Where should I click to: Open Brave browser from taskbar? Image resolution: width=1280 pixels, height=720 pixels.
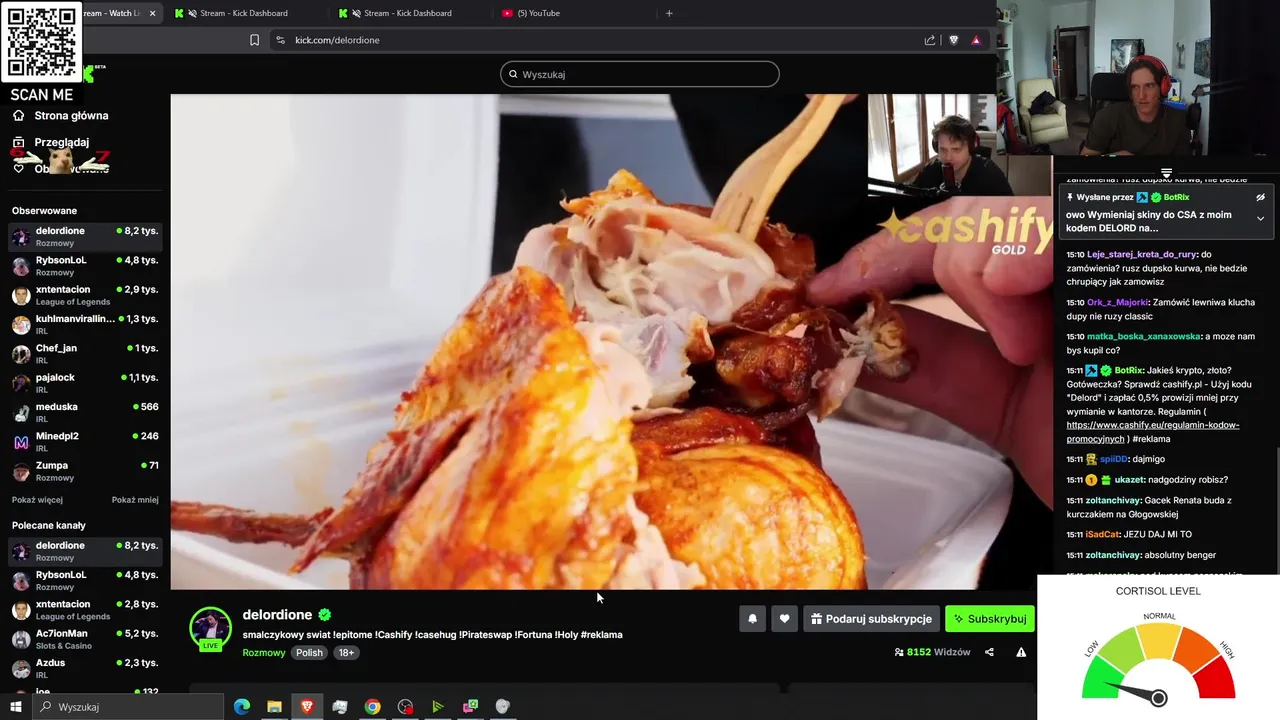coord(307,707)
